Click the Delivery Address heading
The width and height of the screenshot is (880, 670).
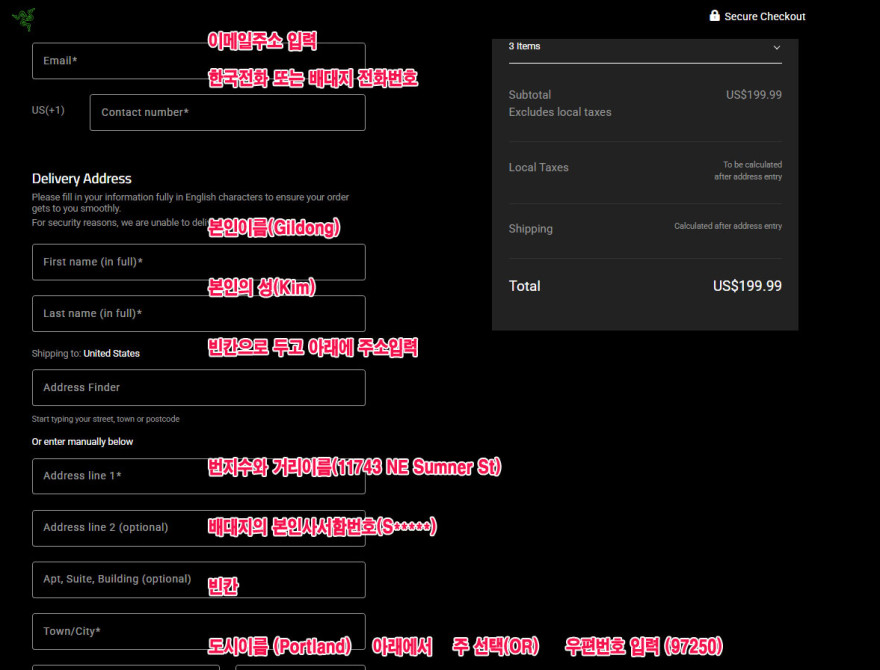point(81,178)
